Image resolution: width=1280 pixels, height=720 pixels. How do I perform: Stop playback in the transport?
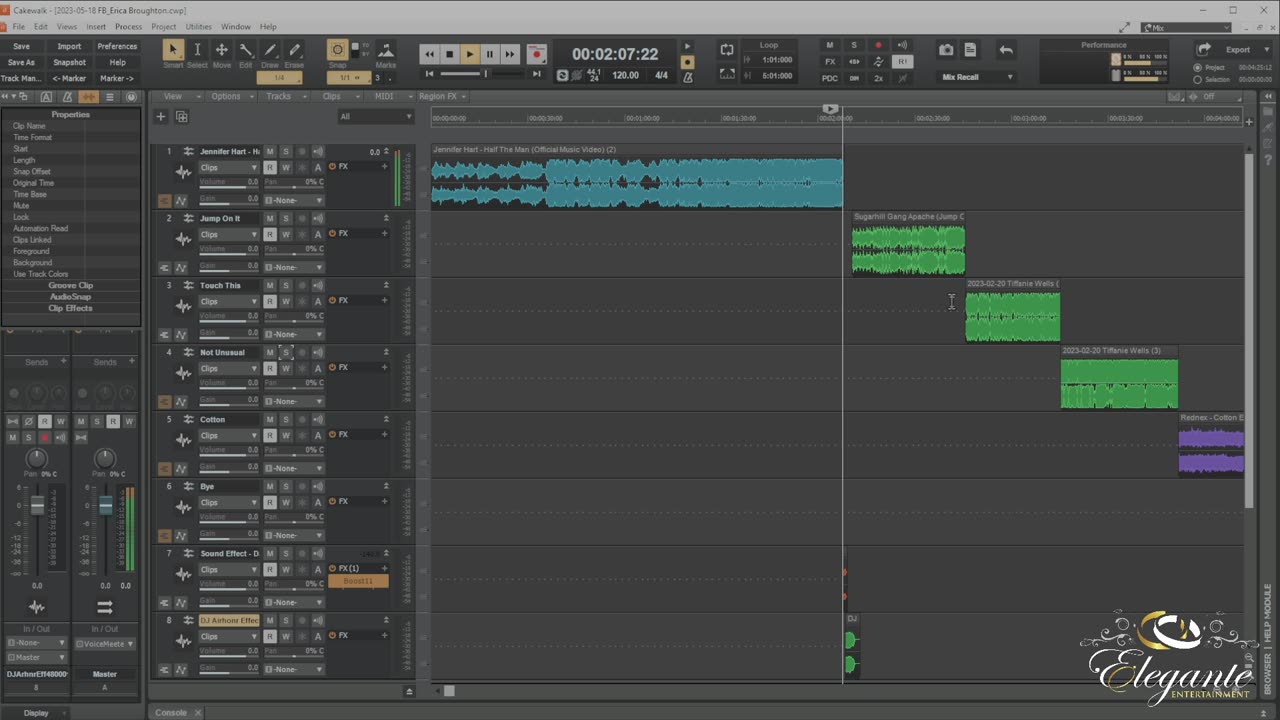coord(449,54)
